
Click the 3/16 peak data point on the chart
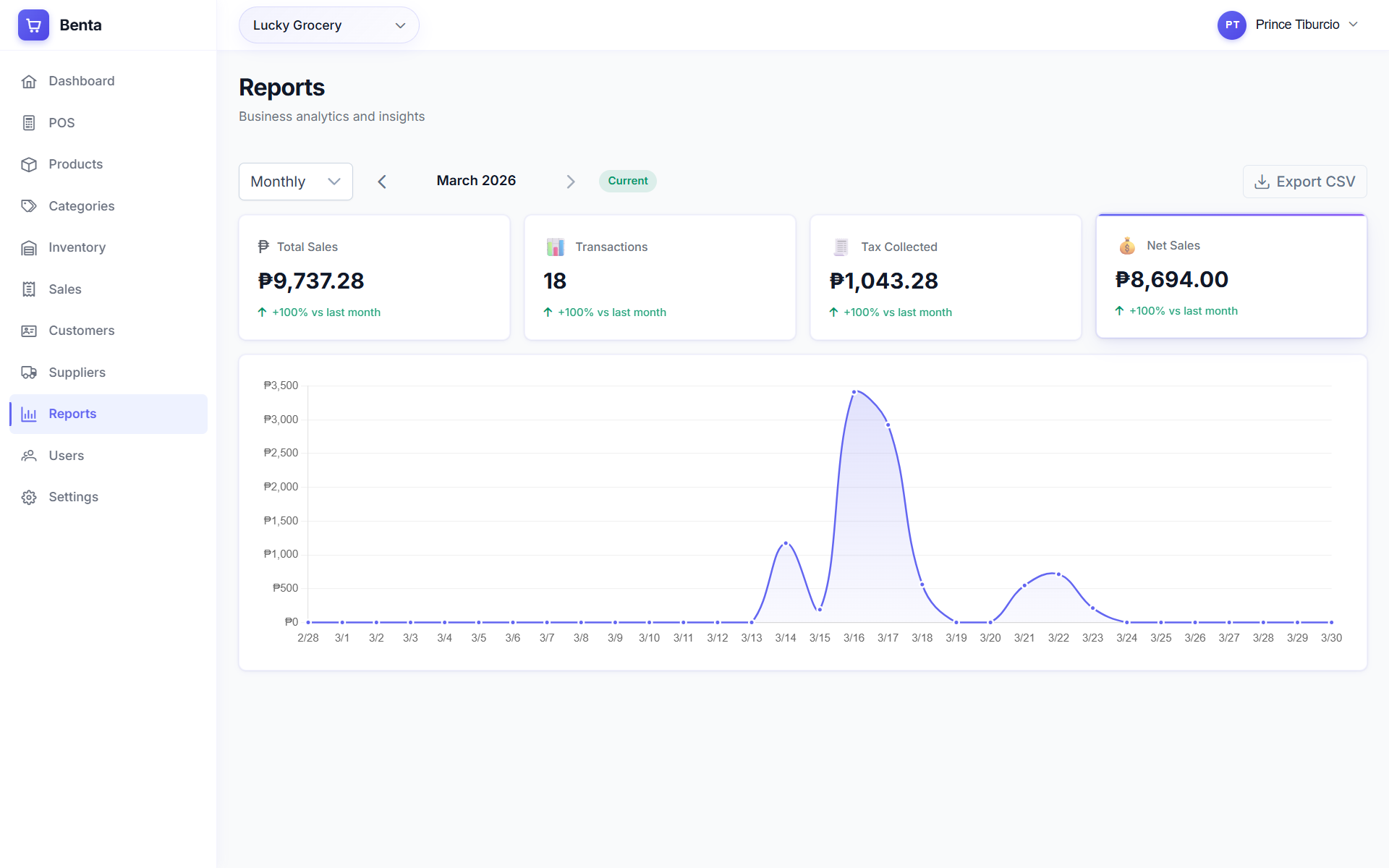[854, 391]
